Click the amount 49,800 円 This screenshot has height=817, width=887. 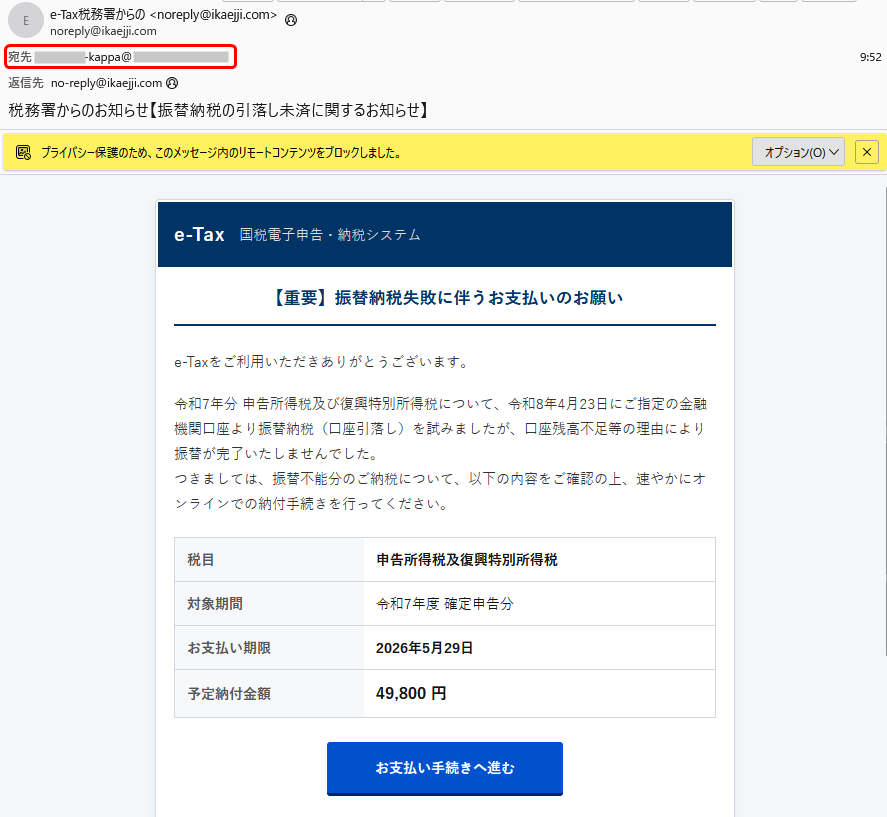[411, 693]
